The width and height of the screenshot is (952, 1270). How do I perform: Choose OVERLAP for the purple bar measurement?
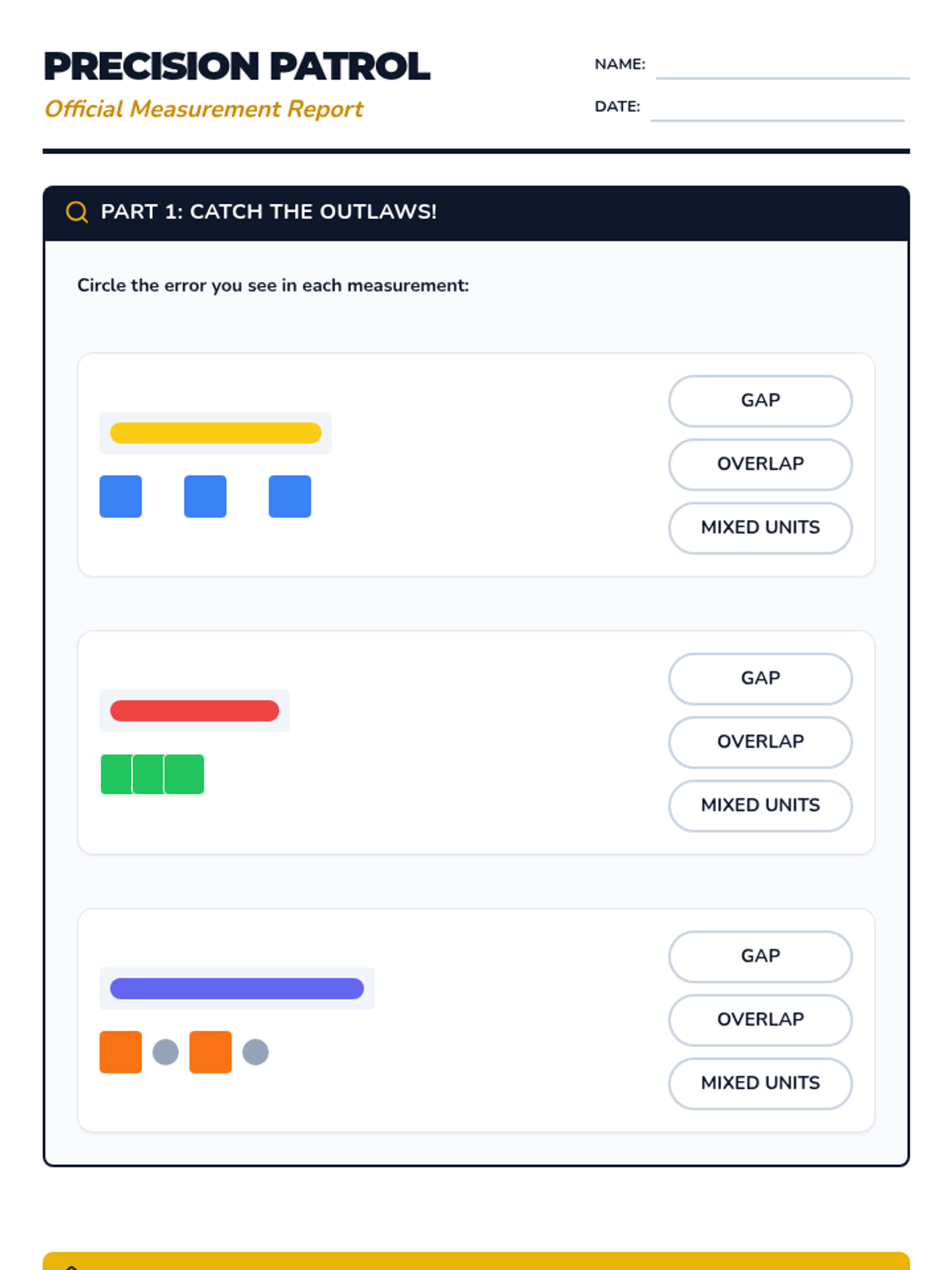click(760, 1020)
